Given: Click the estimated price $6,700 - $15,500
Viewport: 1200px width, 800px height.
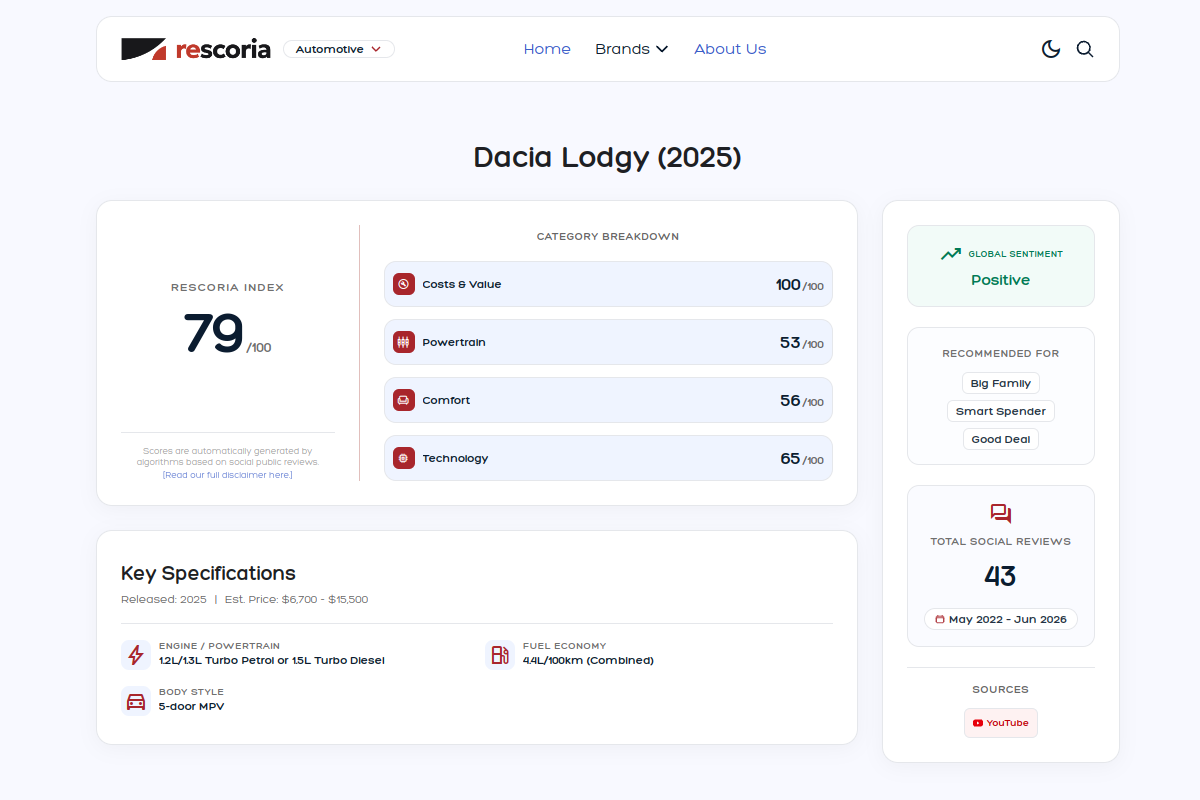Looking at the screenshot, I should (325, 600).
